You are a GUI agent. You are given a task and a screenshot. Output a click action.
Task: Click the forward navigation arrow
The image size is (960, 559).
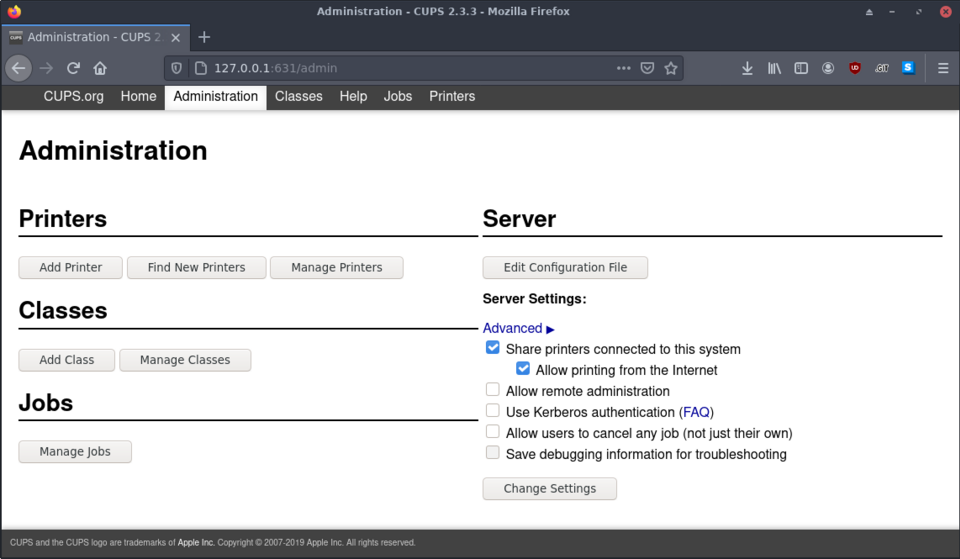pos(46,68)
